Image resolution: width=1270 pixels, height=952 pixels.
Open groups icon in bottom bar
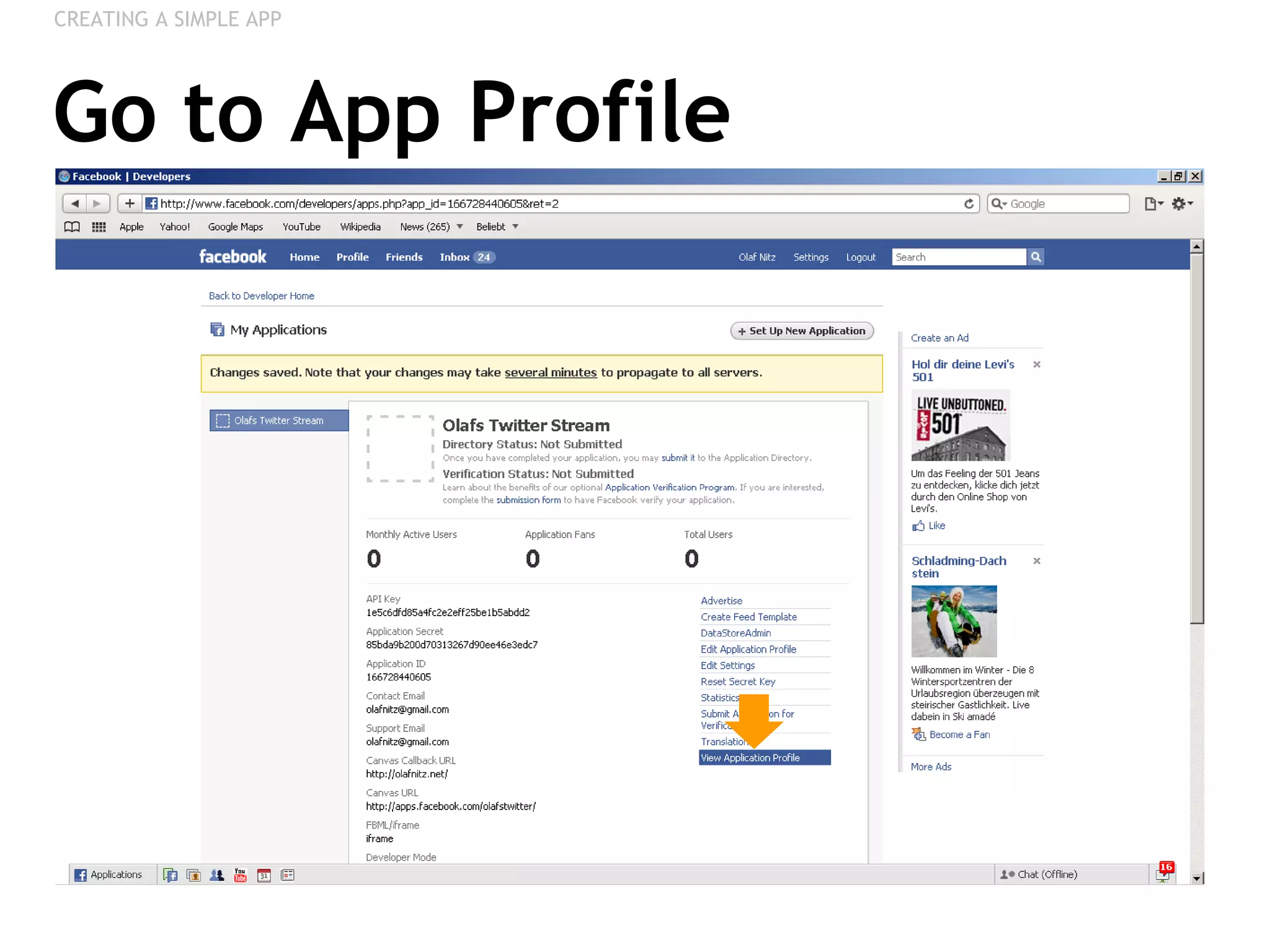pyautogui.click(x=217, y=875)
